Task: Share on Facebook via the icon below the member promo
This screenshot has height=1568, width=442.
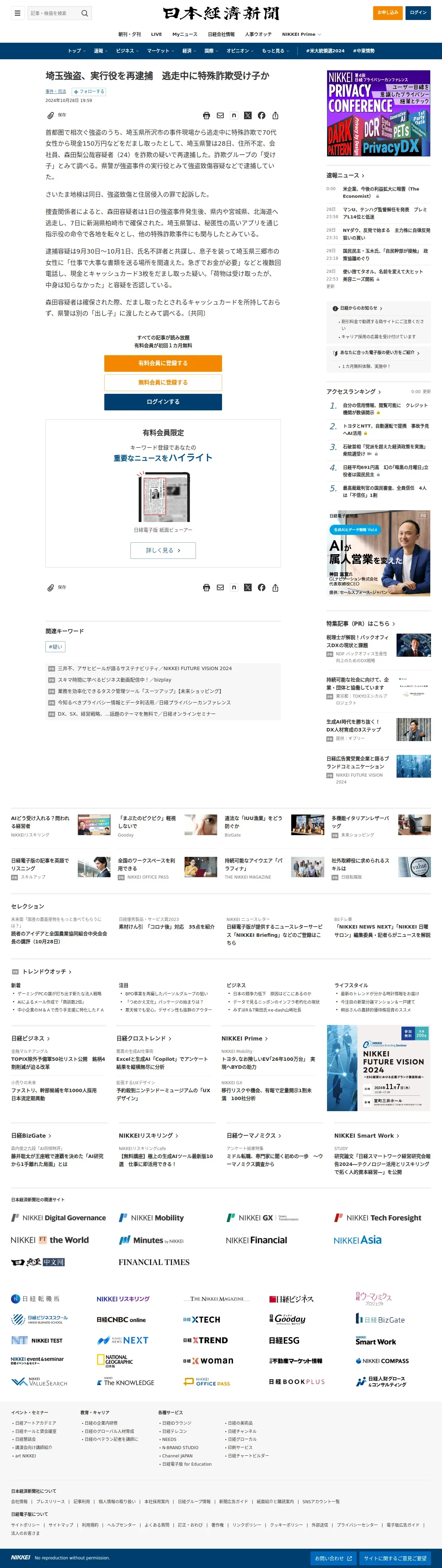Action: [261, 587]
